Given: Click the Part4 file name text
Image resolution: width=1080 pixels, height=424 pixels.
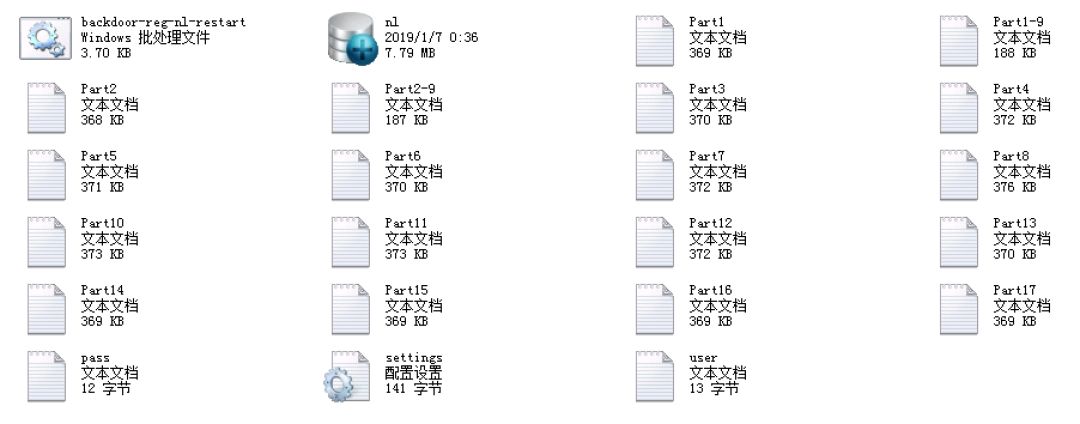Looking at the screenshot, I should click(1011, 89).
